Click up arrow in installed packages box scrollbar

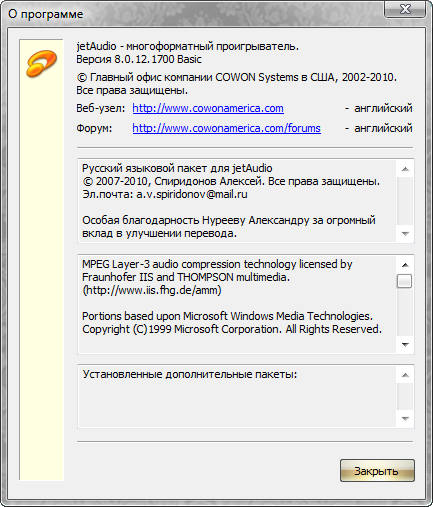pyautogui.click(x=405, y=375)
